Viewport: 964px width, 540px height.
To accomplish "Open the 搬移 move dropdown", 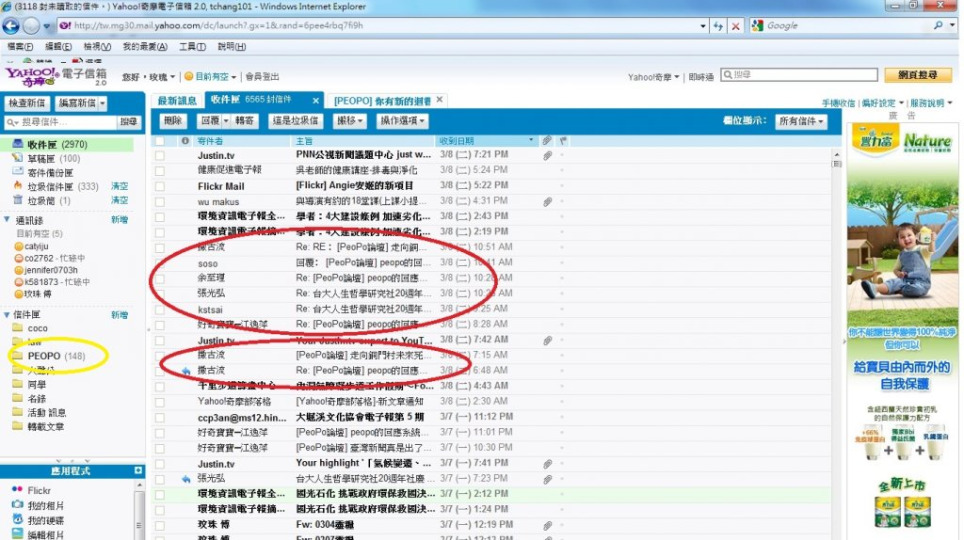I will coord(349,121).
